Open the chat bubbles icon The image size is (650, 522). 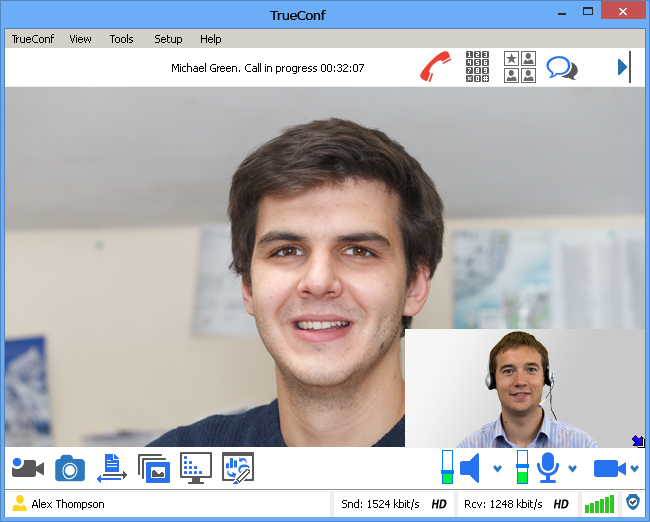tap(562, 68)
